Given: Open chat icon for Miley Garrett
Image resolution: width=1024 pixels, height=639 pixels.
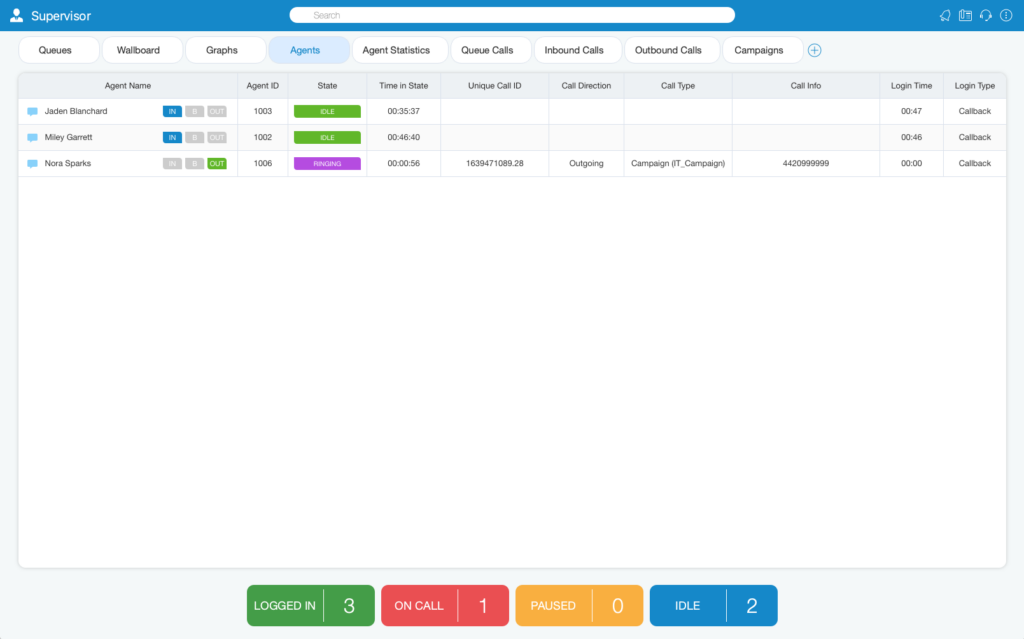Looking at the screenshot, I should (32, 138).
